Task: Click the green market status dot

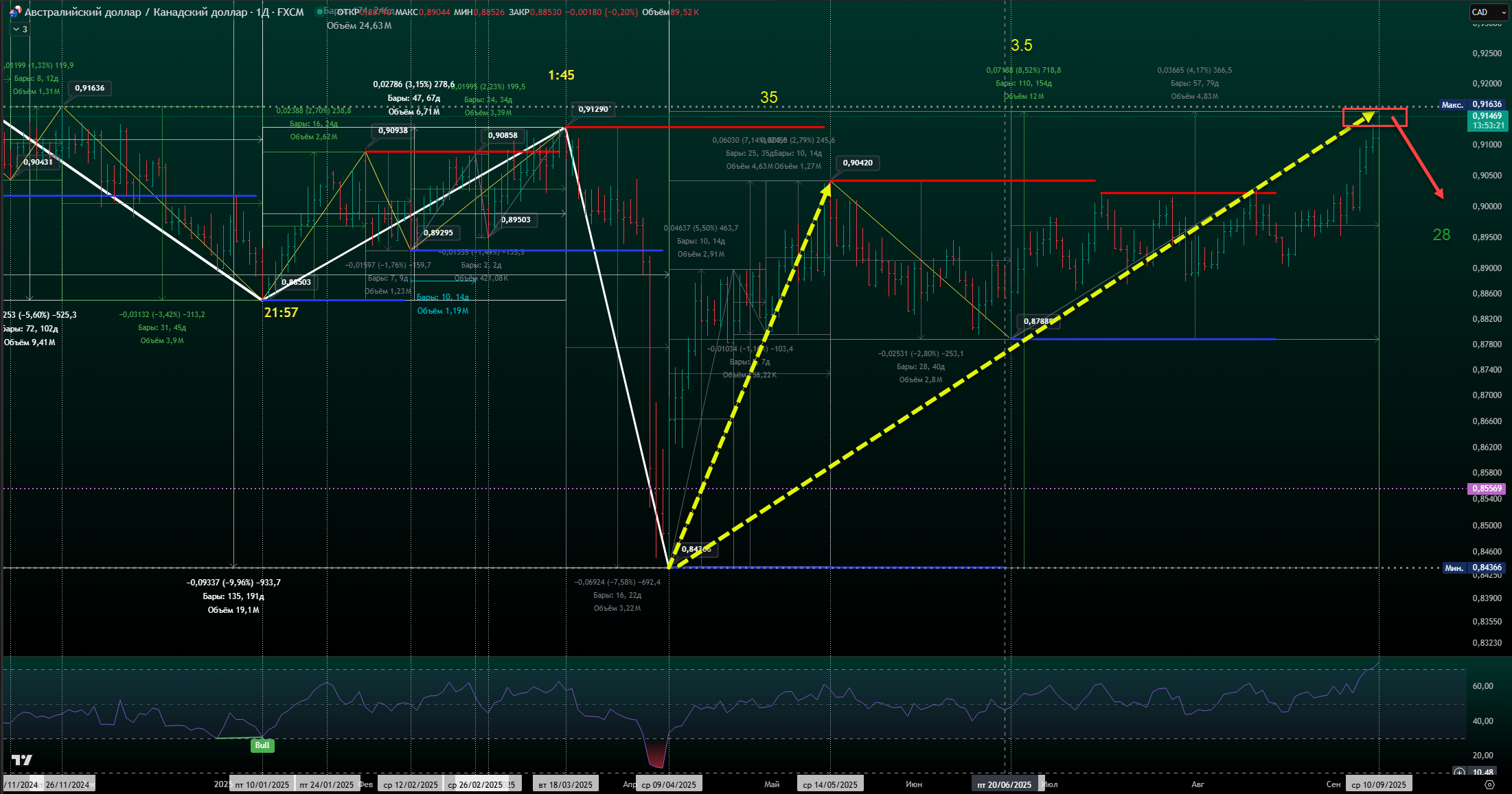Action: (x=319, y=12)
